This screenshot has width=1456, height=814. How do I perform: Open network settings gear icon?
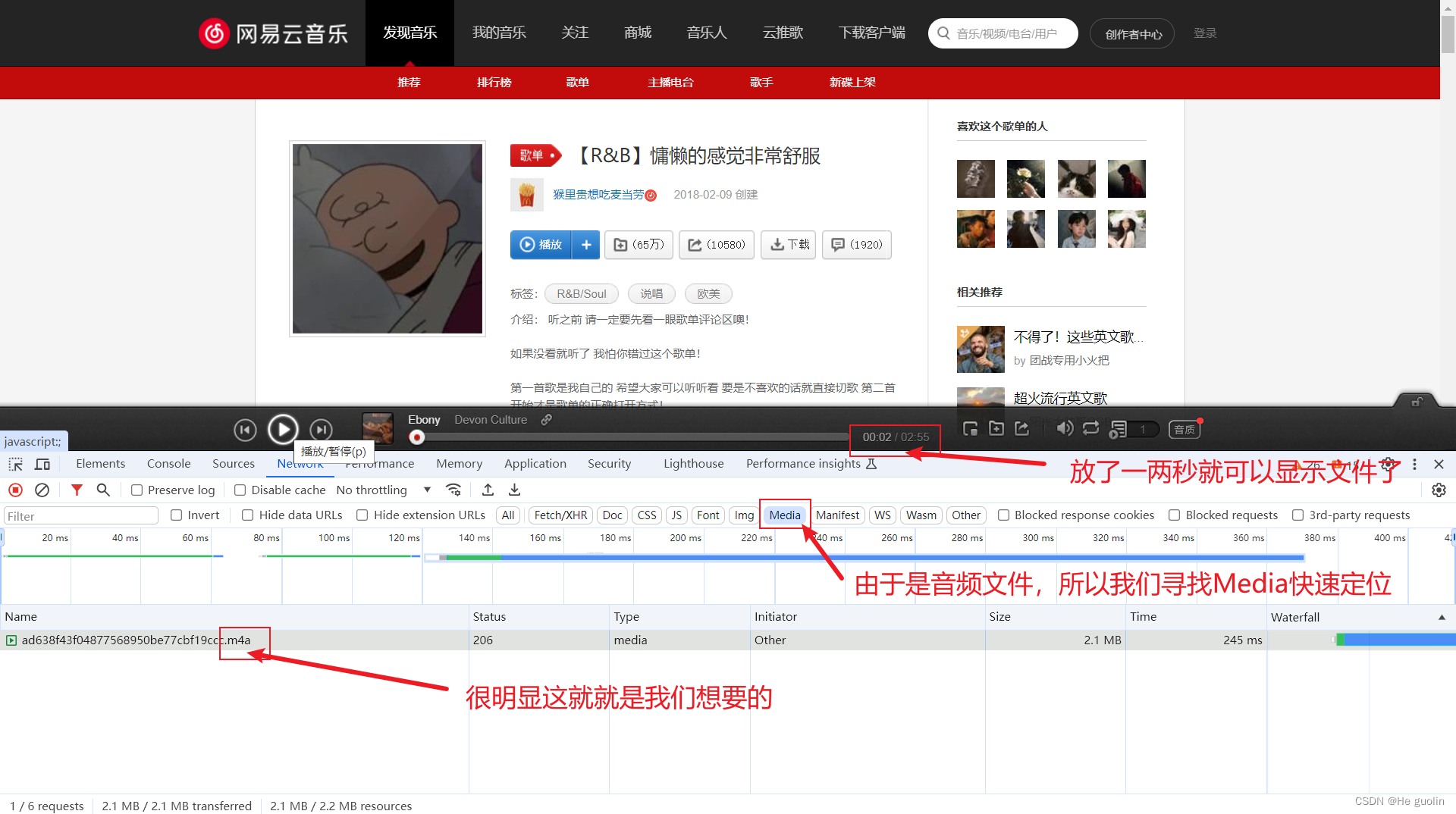point(1439,490)
